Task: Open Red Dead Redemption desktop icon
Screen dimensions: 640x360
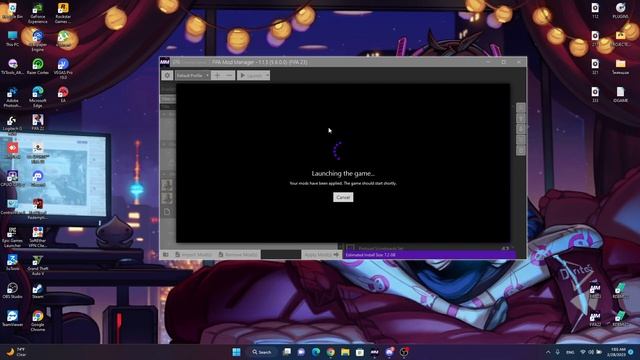Action: pyautogui.click(x=38, y=209)
